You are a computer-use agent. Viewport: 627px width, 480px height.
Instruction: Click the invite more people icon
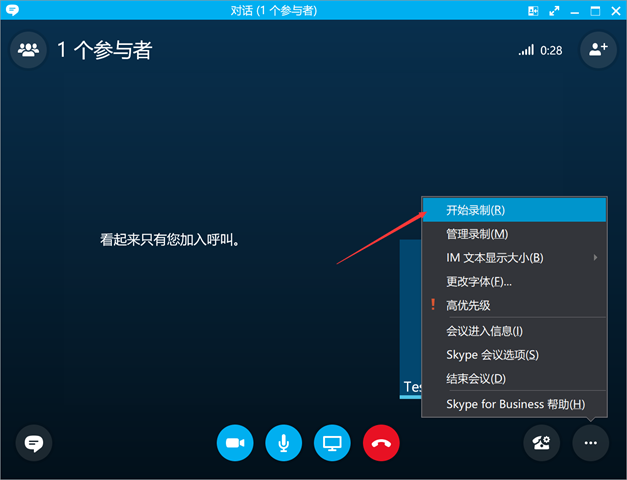[x=598, y=50]
